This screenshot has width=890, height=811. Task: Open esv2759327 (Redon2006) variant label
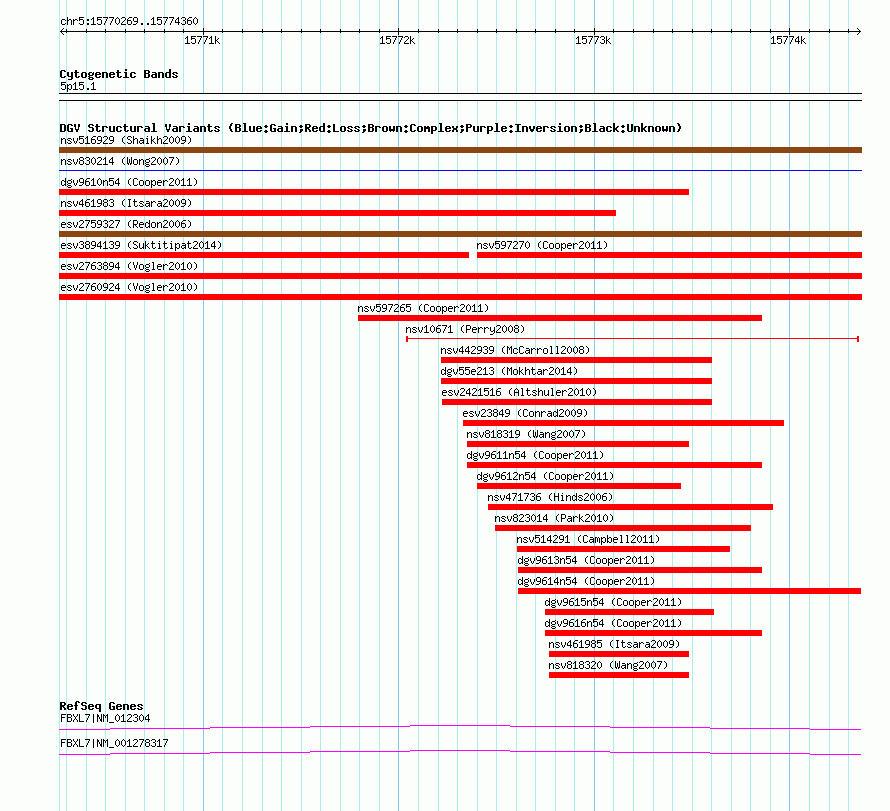pyautogui.click(x=126, y=224)
